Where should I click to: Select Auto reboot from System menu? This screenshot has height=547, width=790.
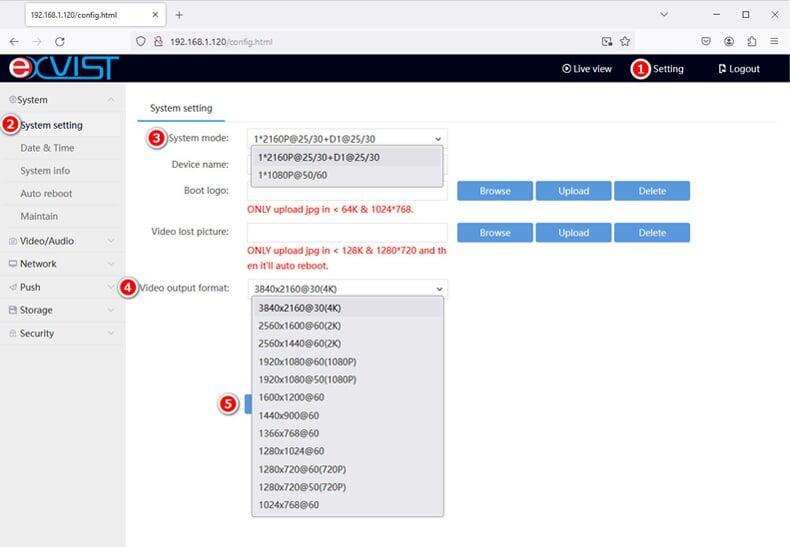46,193
